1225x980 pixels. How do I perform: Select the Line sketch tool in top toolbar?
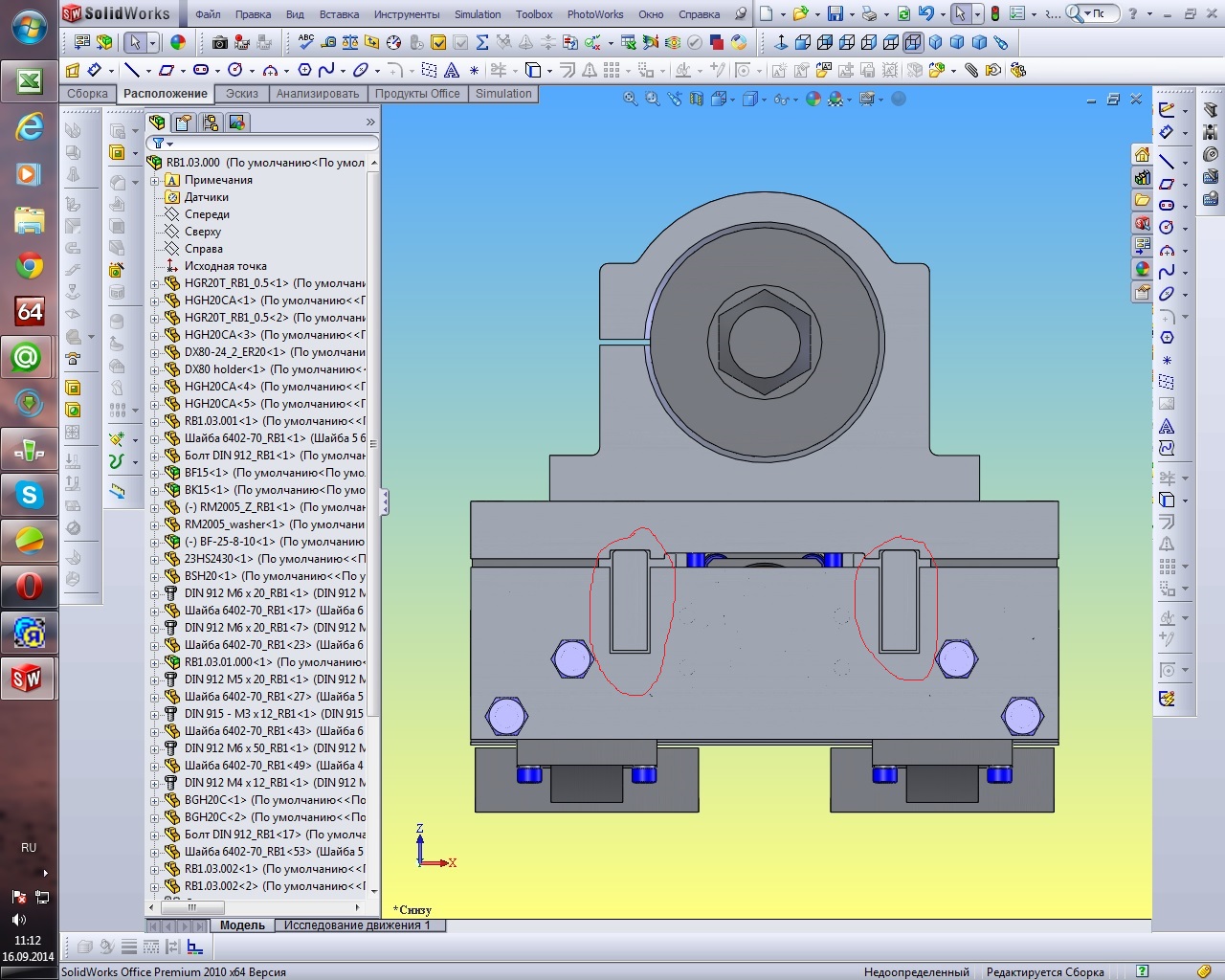point(132,70)
